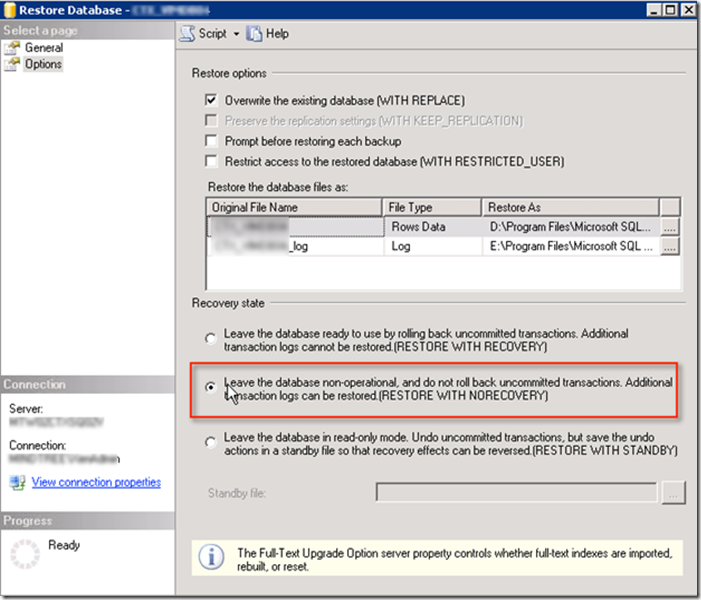Click the Restore As column header
Viewport: 701px width, 600px height.
tap(571, 207)
